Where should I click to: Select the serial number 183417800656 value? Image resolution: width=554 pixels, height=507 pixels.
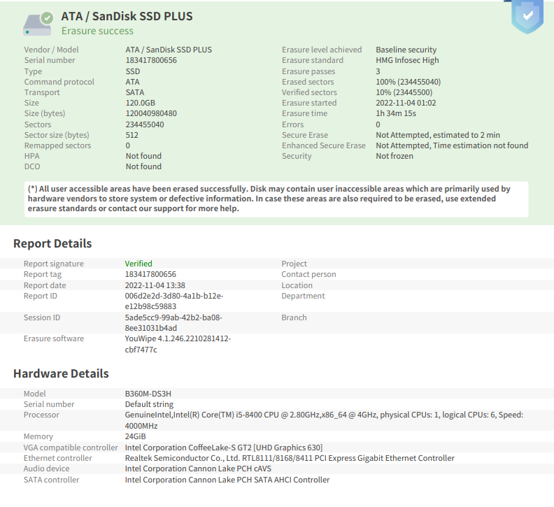click(x=151, y=60)
